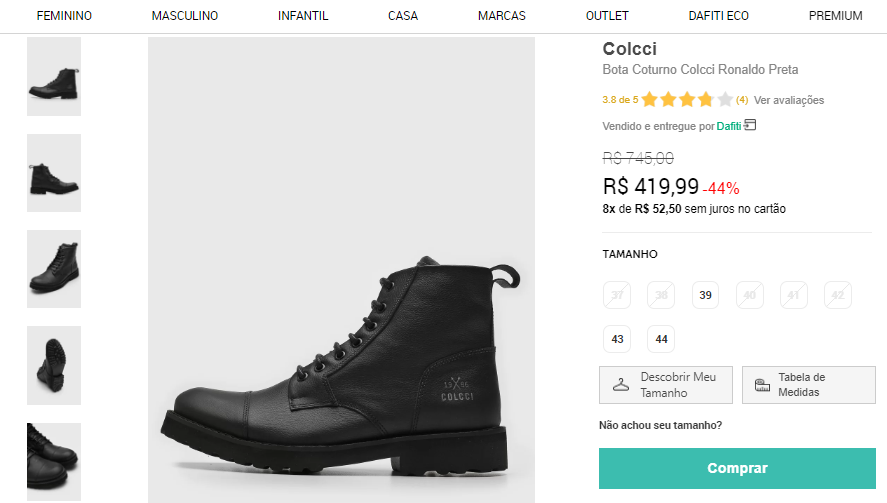Select size 43
This screenshot has height=503, width=887.
click(x=617, y=339)
